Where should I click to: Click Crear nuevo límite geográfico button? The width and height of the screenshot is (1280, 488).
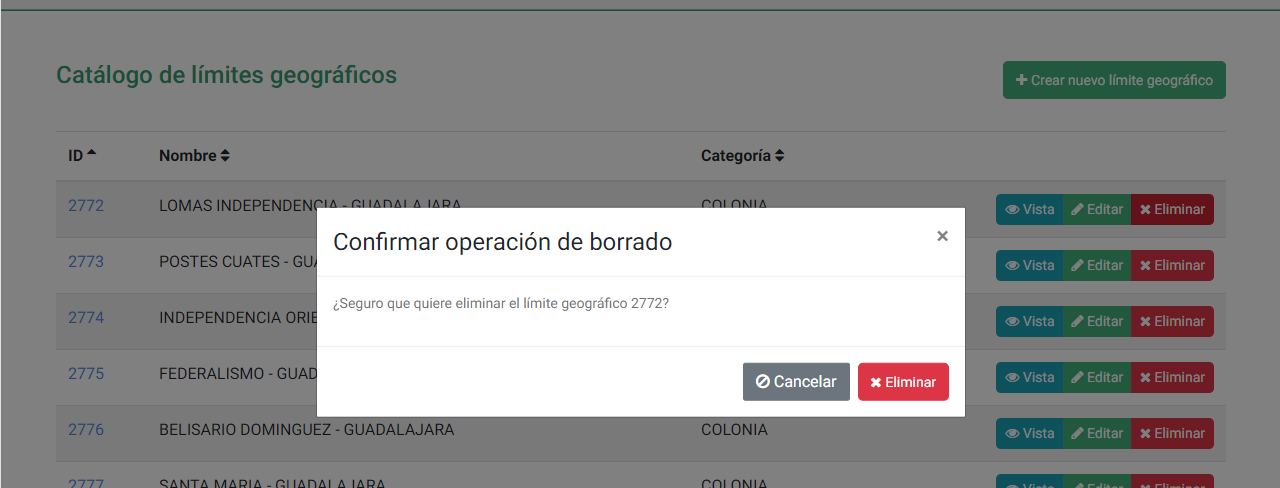pyautogui.click(x=1114, y=80)
